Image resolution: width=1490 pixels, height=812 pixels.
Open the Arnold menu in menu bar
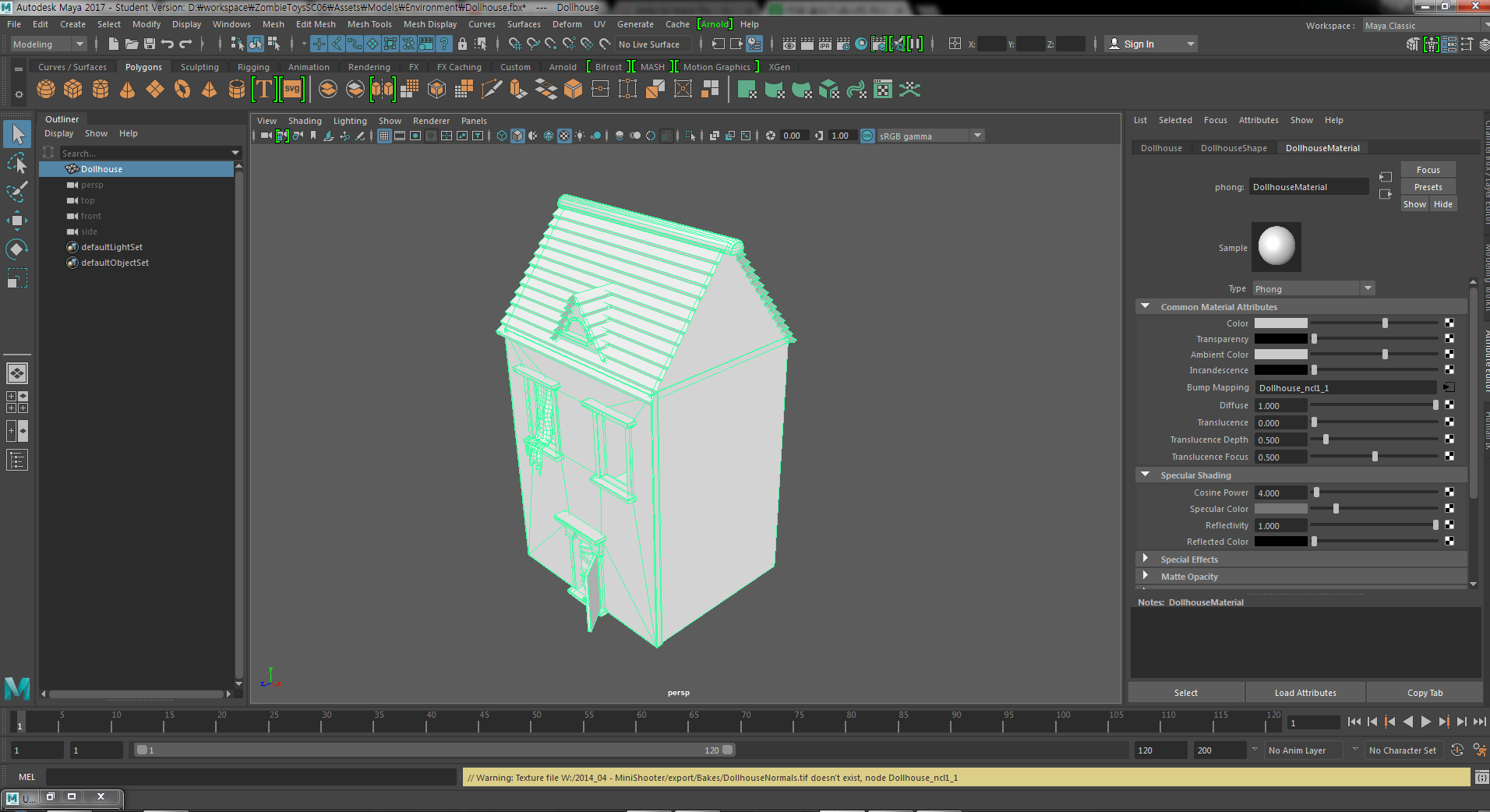click(x=715, y=24)
